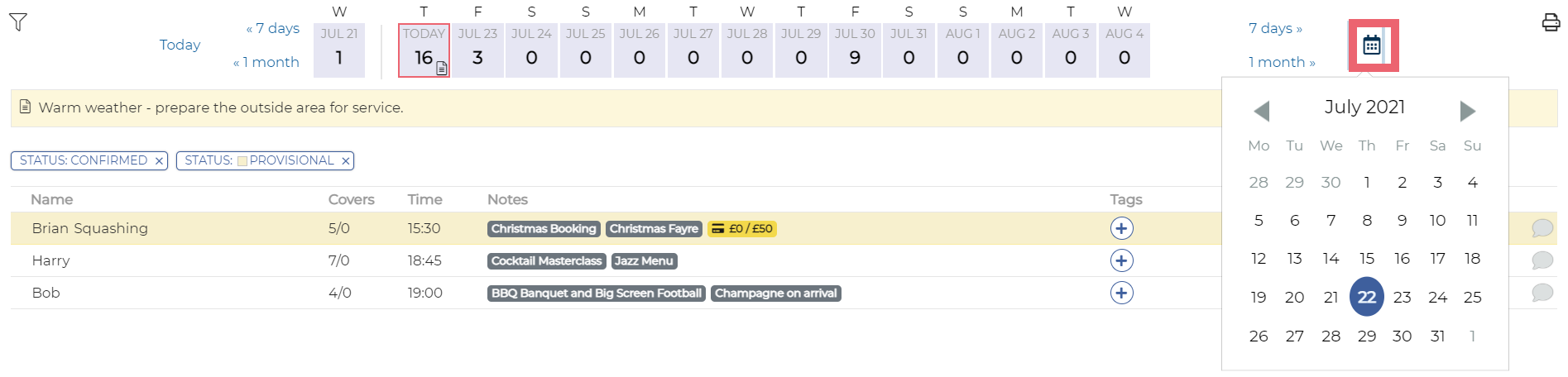
Task: Open the comment bubble for Harry's booking
Action: [x=1542, y=260]
